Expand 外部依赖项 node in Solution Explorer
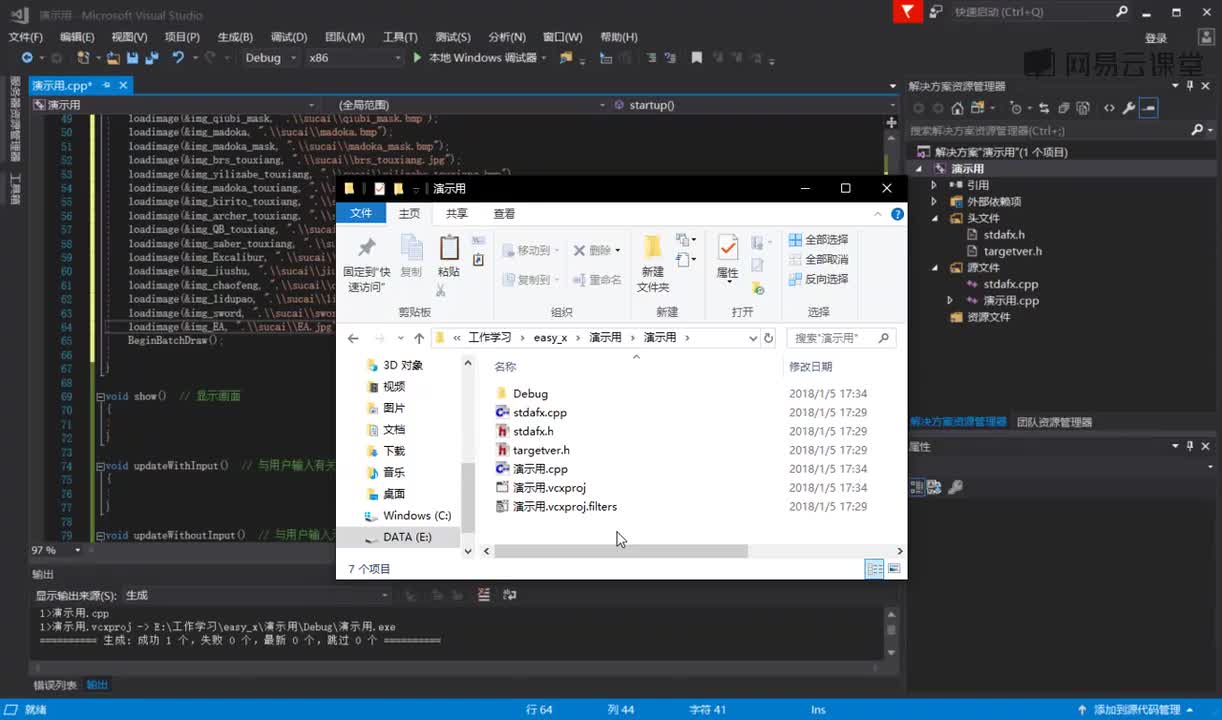Viewport: 1222px width, 720px height. click(x=934, y=201)
